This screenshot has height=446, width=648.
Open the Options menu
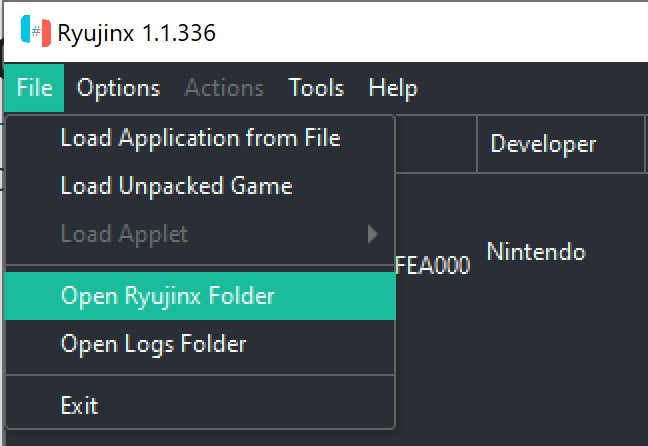click(x=118, y=88)
